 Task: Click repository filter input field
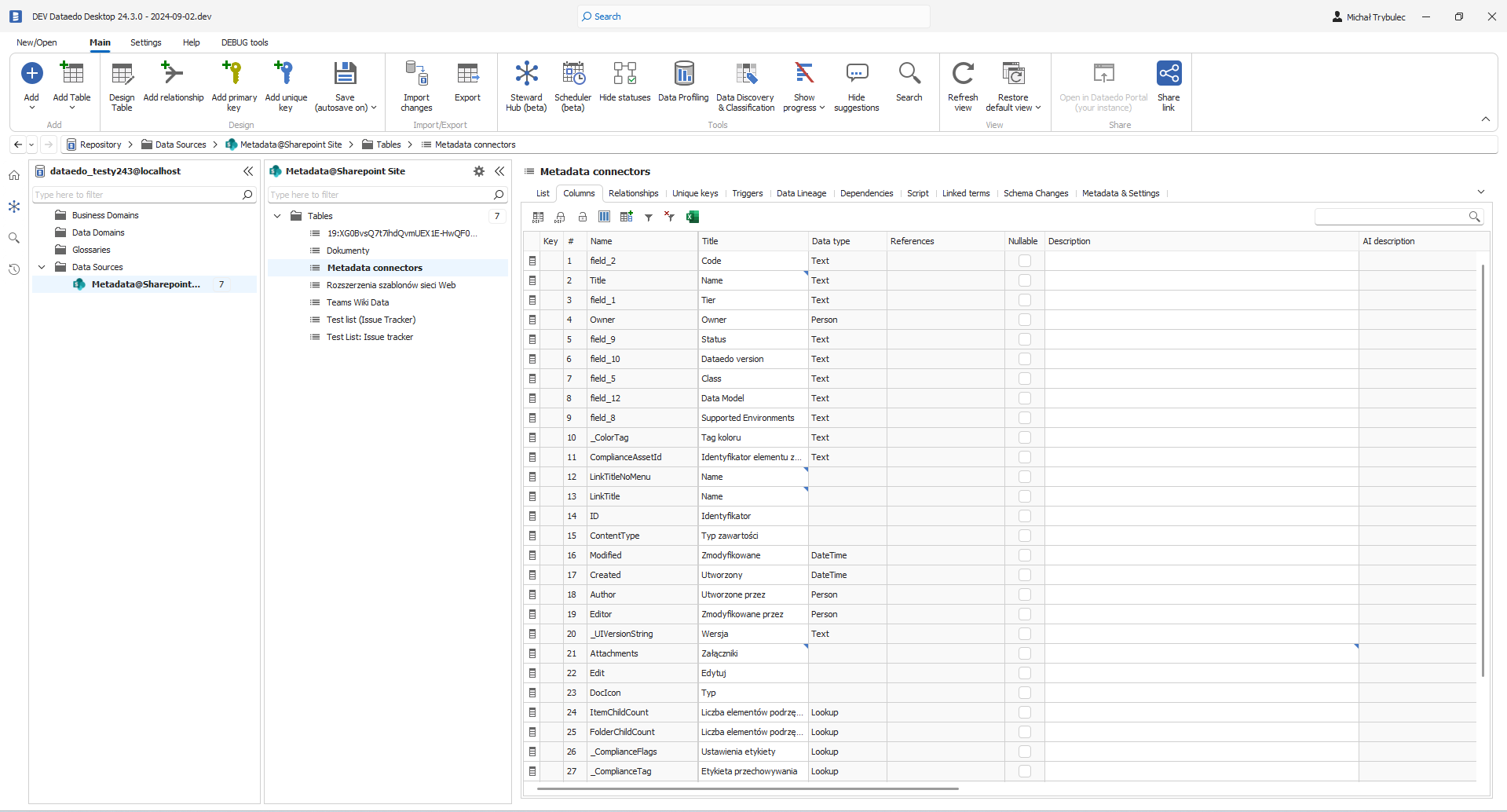144,195
